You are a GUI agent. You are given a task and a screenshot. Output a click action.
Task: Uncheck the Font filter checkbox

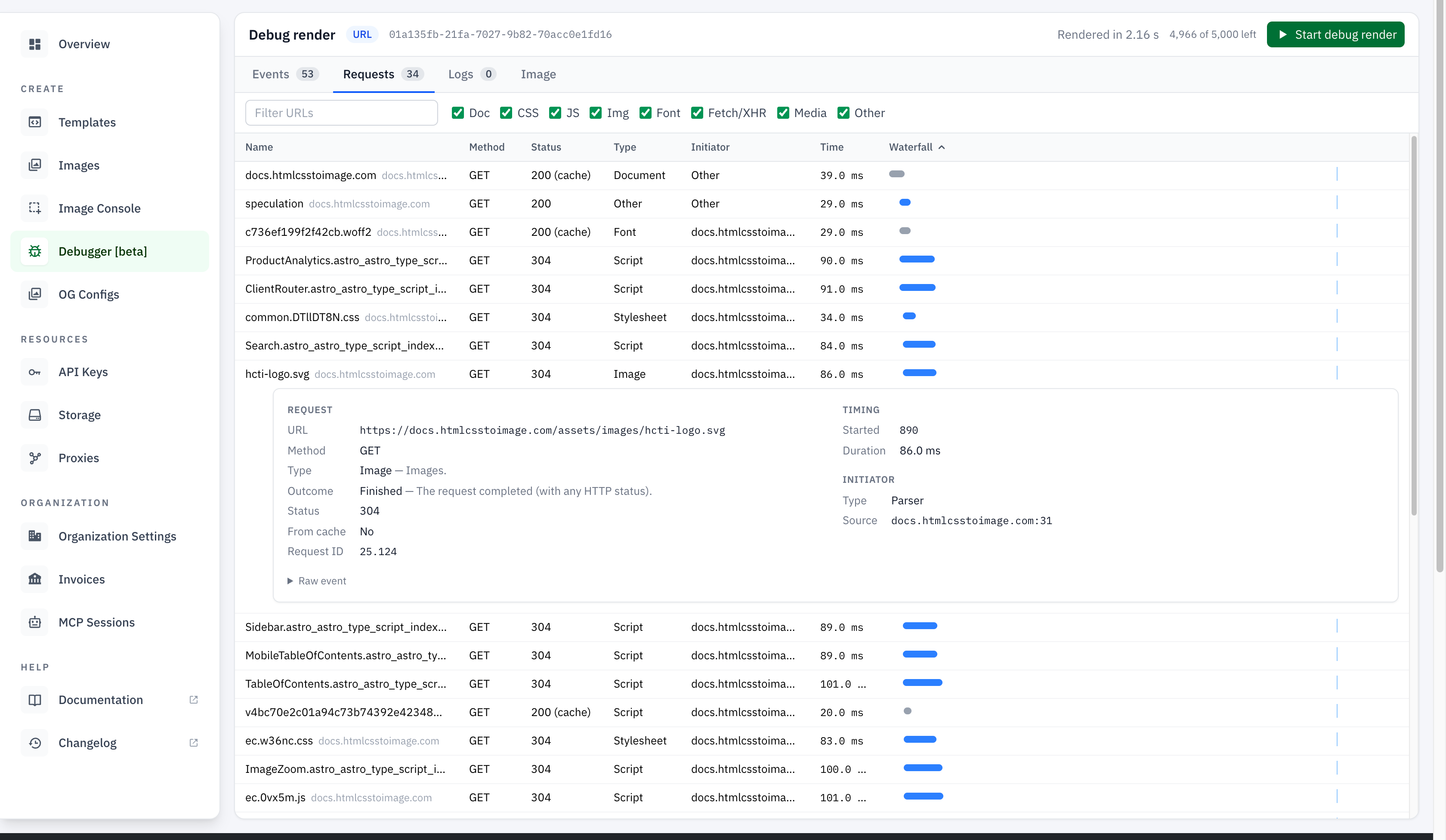coord(646,113)
